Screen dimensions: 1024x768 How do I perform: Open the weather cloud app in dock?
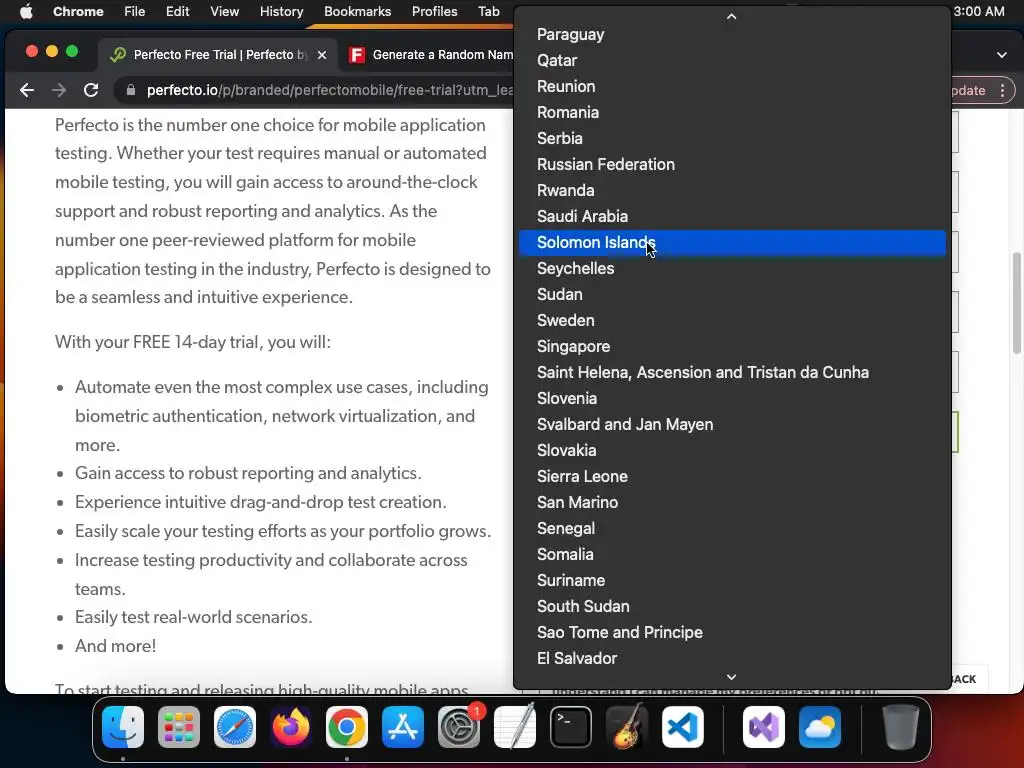(x=820, y=727)
